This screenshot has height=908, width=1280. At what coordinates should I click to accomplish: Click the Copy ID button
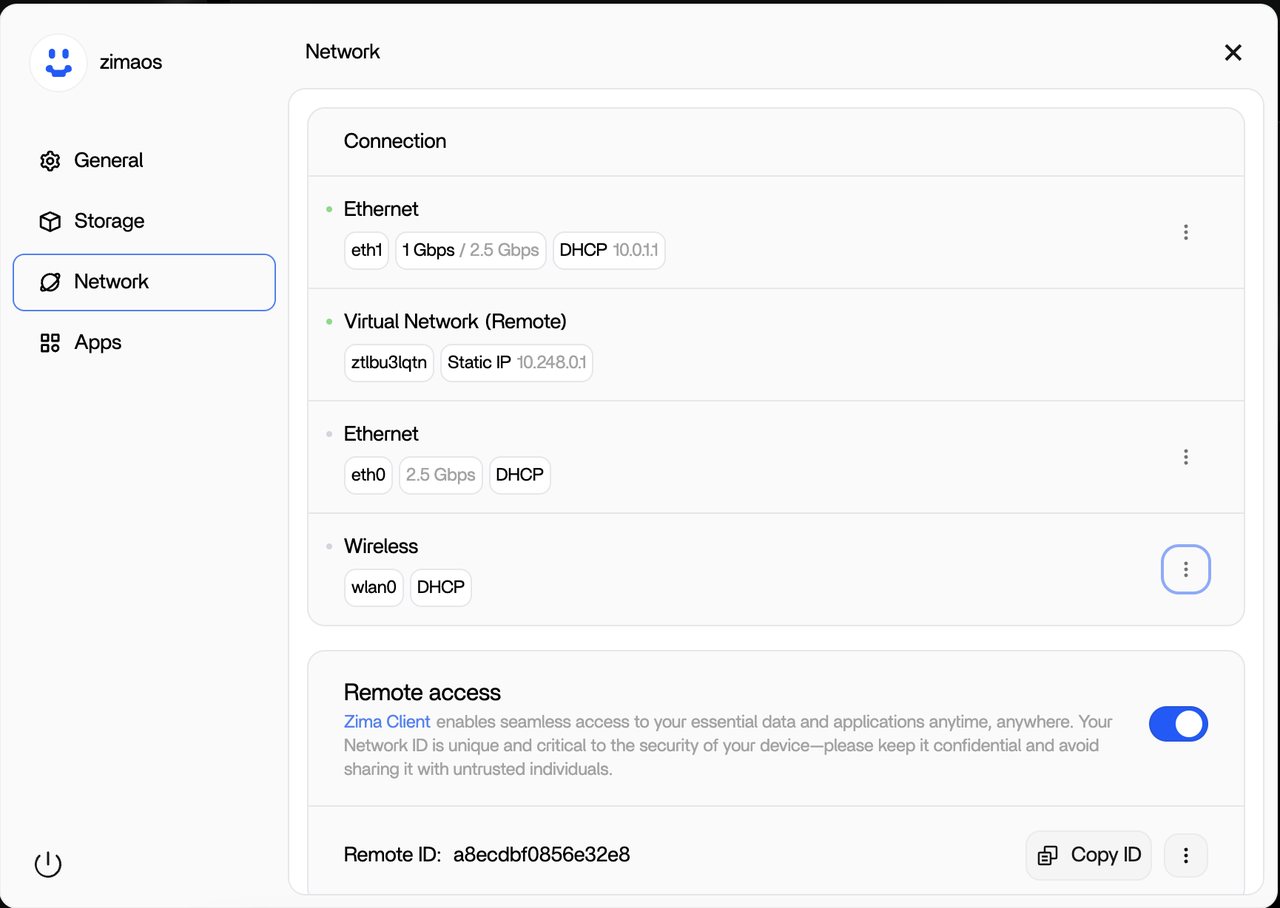pos(1089,855)
